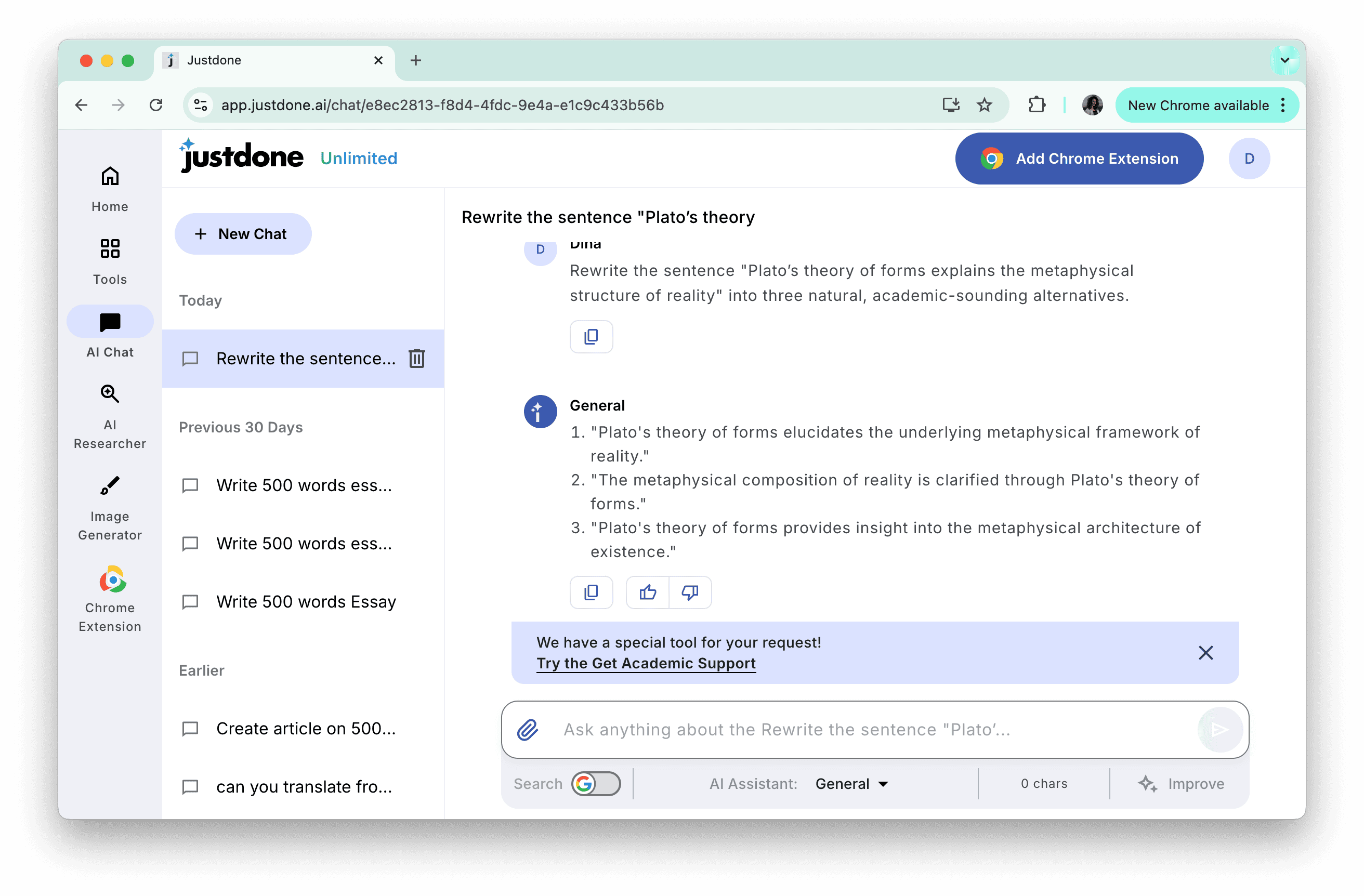The image size is (1364, 896).
Task: Dismiss the special tool banner
Action: (x=1205, y=653)
